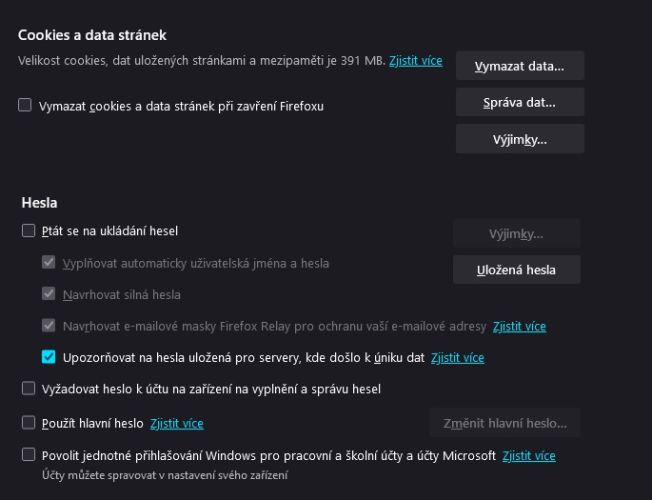Open the Správa dat… dialog
Viewport: 652px width, 500px height.
pyautogui.click(x=520, y=102)
